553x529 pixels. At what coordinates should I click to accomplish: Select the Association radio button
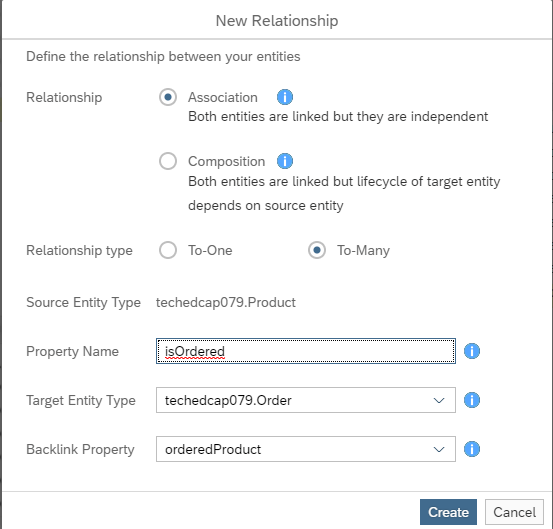click(x=168, y=97)
